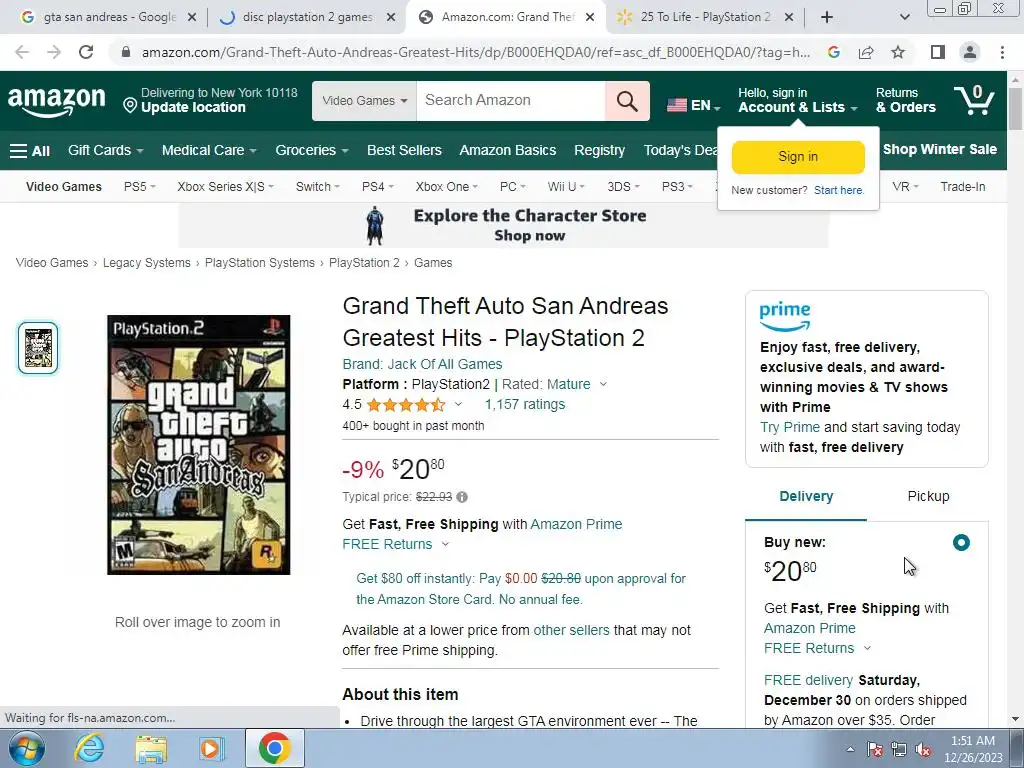Viewport: 1024px width, 768px height.
Task: Click the share page icon in address bar
Action: pyautogui.click(x=866, y=52)
